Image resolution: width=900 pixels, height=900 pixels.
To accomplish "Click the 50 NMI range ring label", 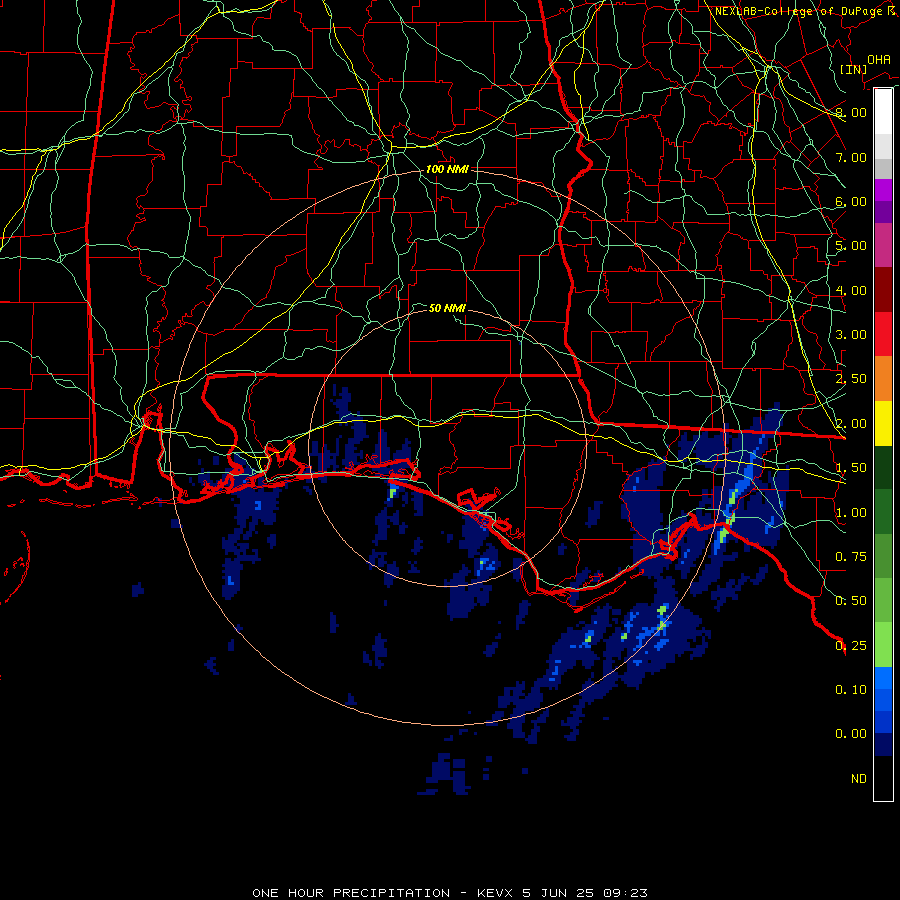I will click(x=447, y=308).
